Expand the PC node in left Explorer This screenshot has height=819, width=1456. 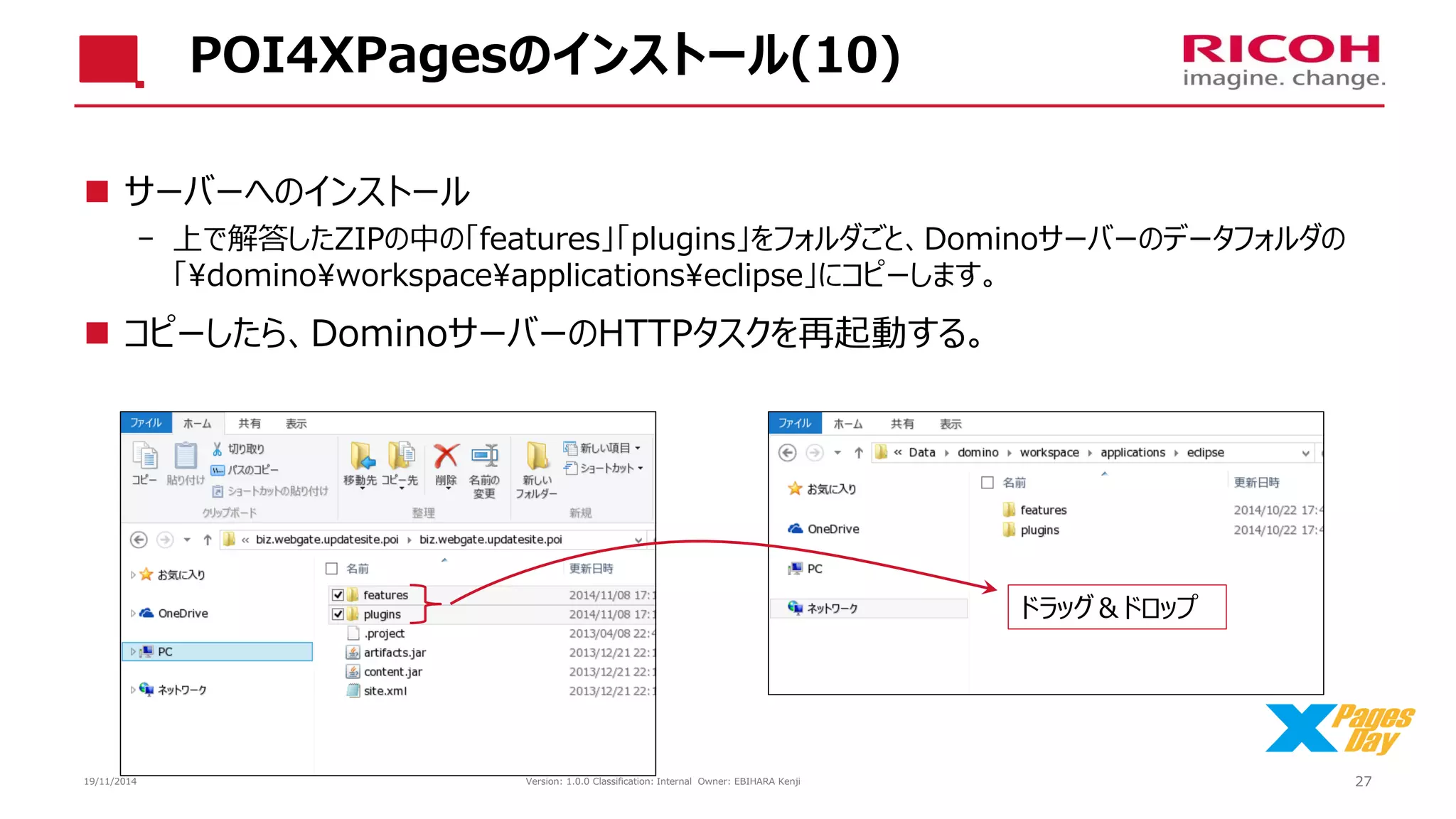point(133,651)
